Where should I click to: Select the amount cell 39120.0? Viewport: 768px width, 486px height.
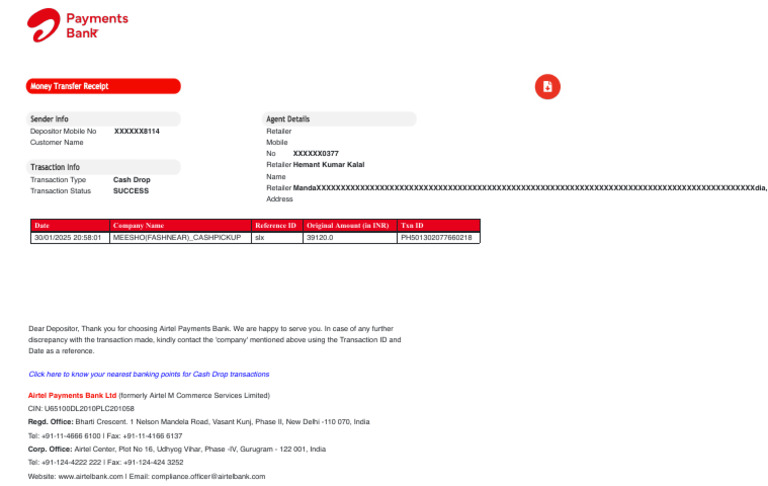350,238
